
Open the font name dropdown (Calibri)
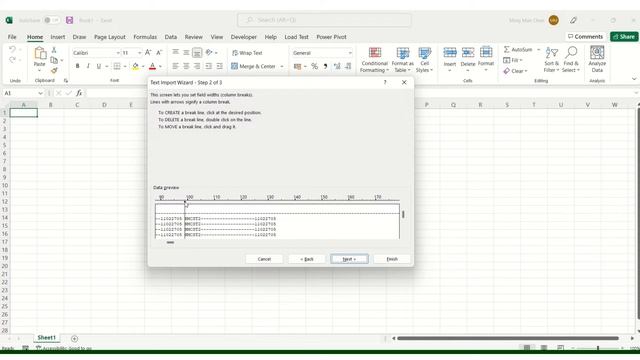coord(118,53)
